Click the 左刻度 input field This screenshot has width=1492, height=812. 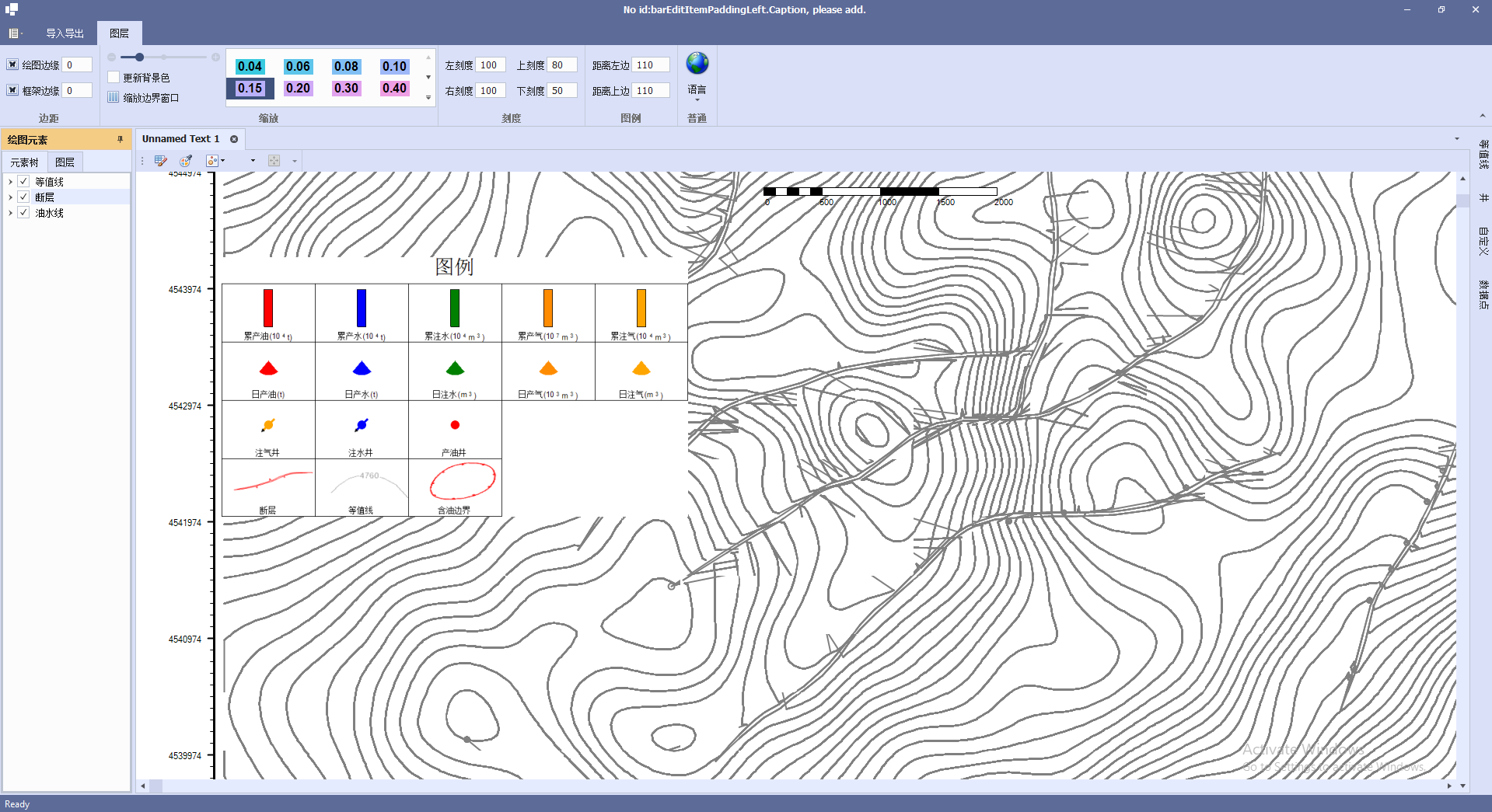tap(491, 64)
